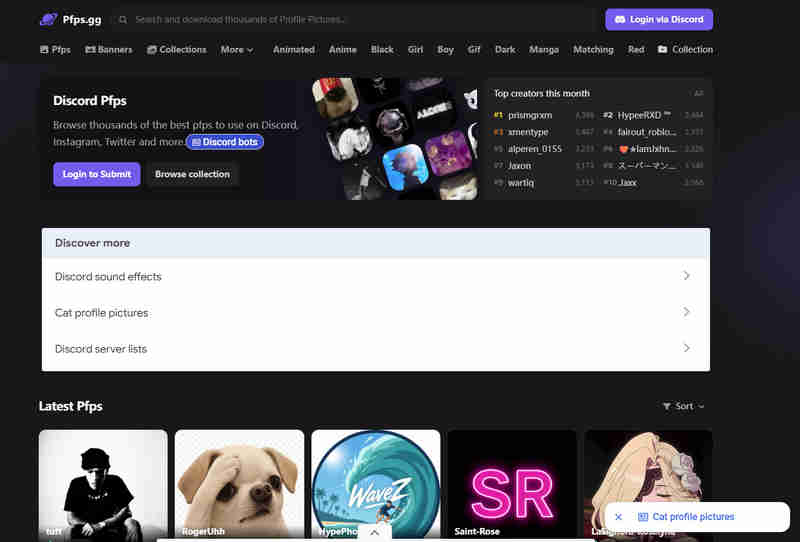
Task: Open the Saint-Rose SR pfp thumbnail
Action: (512, 485)
